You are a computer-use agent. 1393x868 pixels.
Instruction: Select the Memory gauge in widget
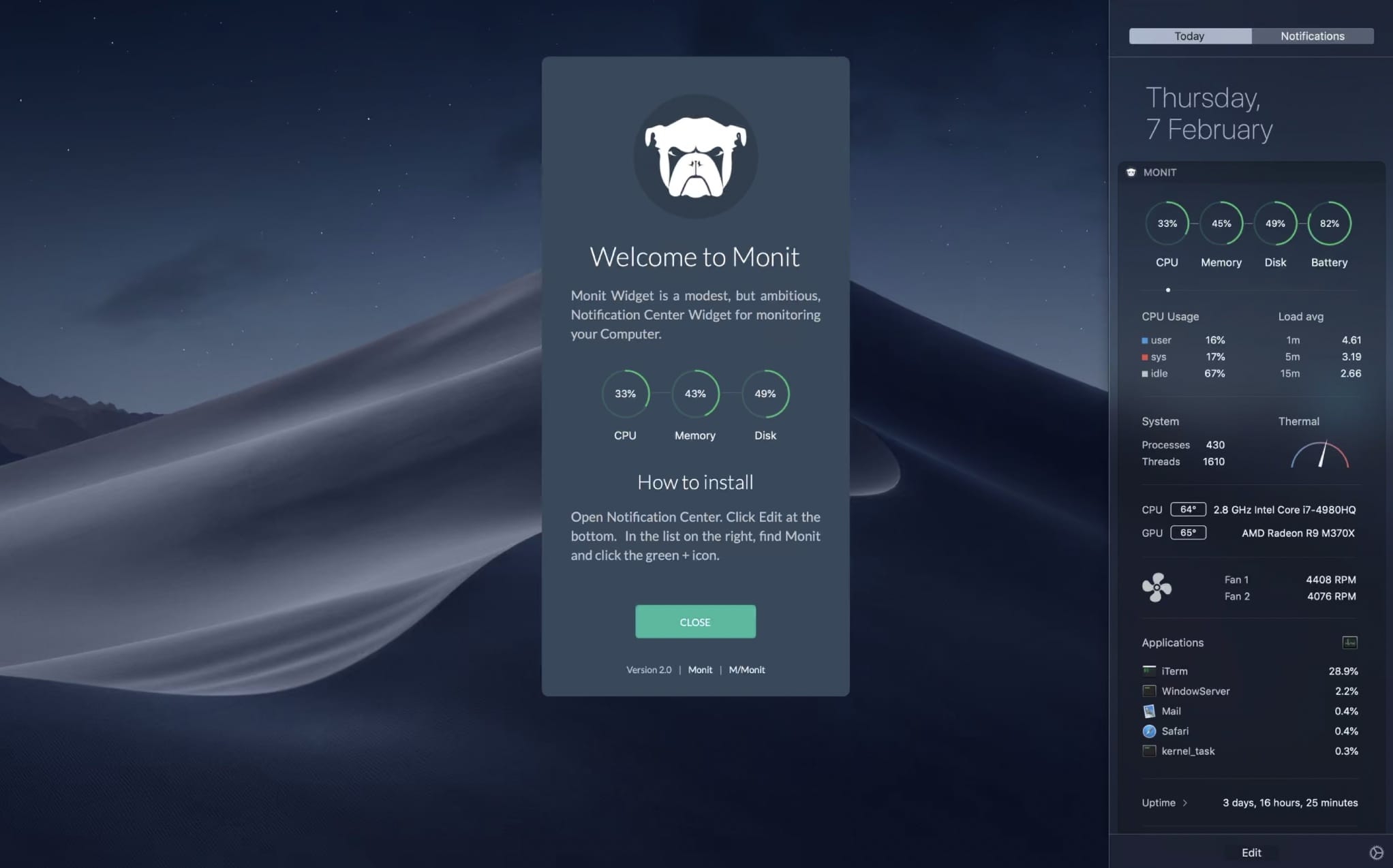pyautogui.click(x=1221, y=223)
